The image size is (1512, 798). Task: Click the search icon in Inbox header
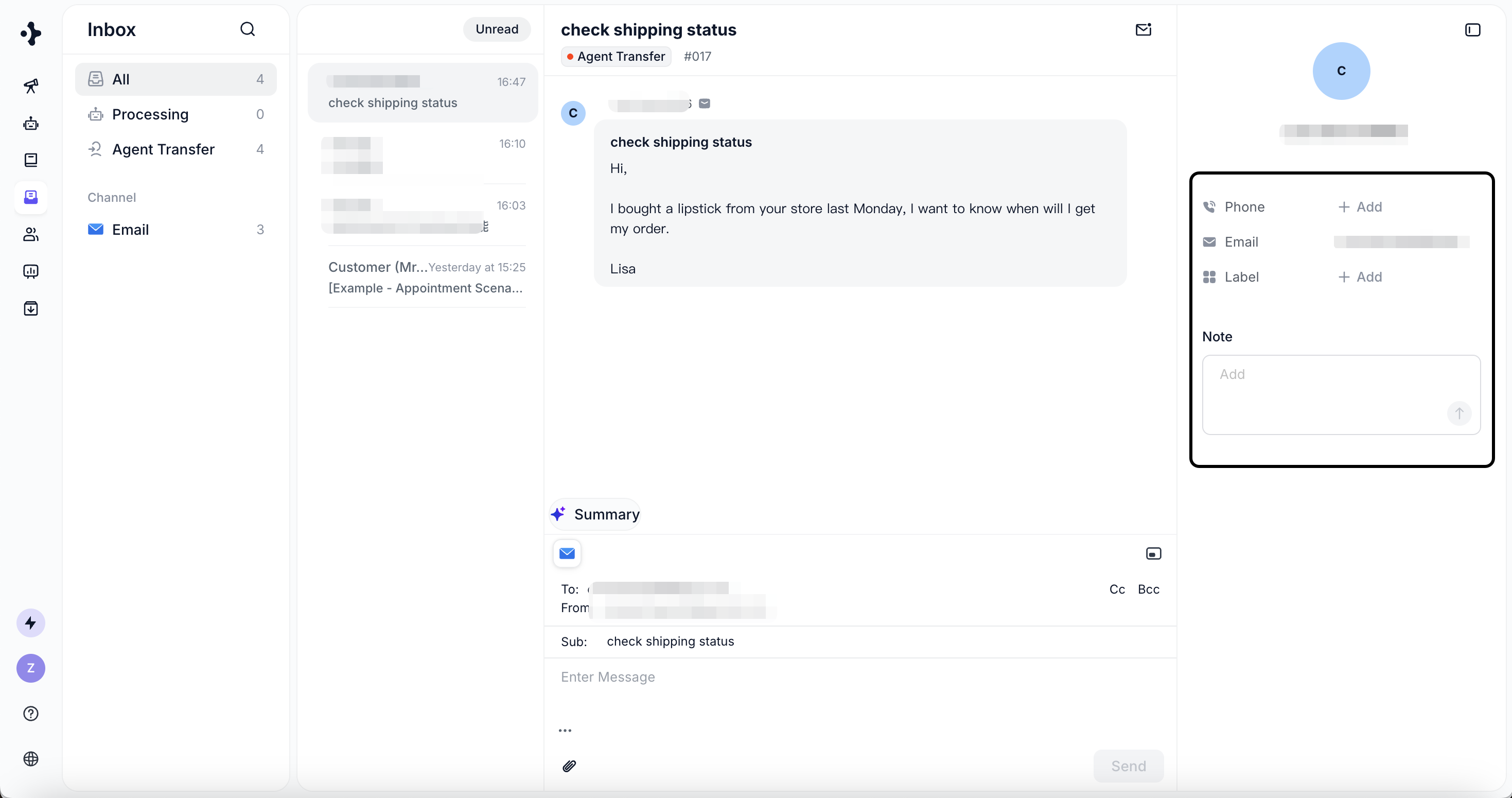247,29
